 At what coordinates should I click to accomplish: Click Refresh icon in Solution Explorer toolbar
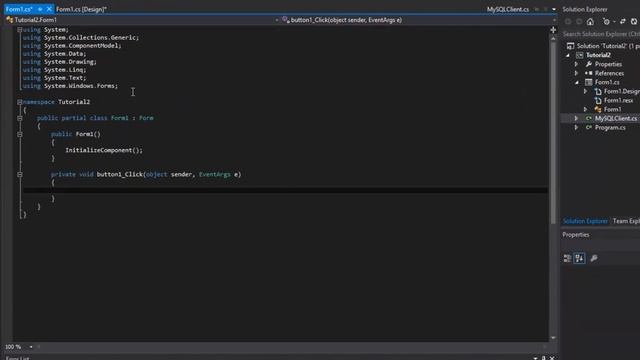pyautogui.click(x=634, y=22)
